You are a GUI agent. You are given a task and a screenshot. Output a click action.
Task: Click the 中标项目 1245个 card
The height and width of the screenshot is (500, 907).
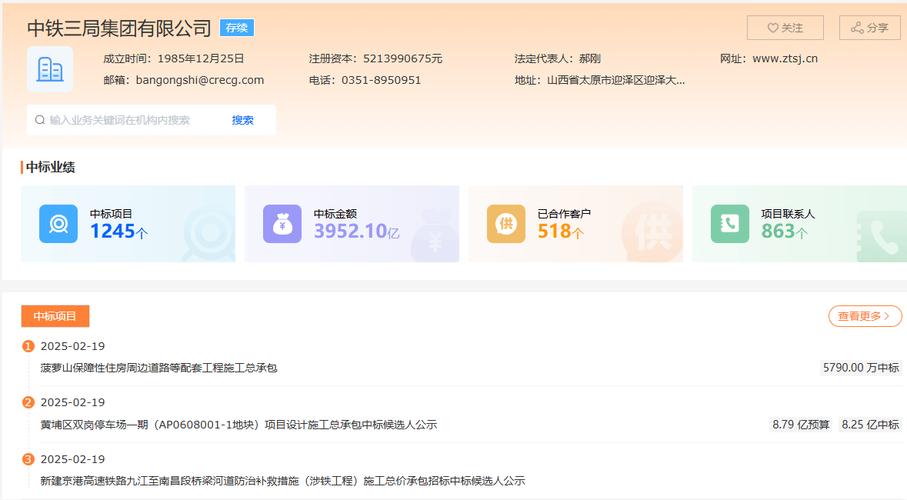tap(128, 223)
